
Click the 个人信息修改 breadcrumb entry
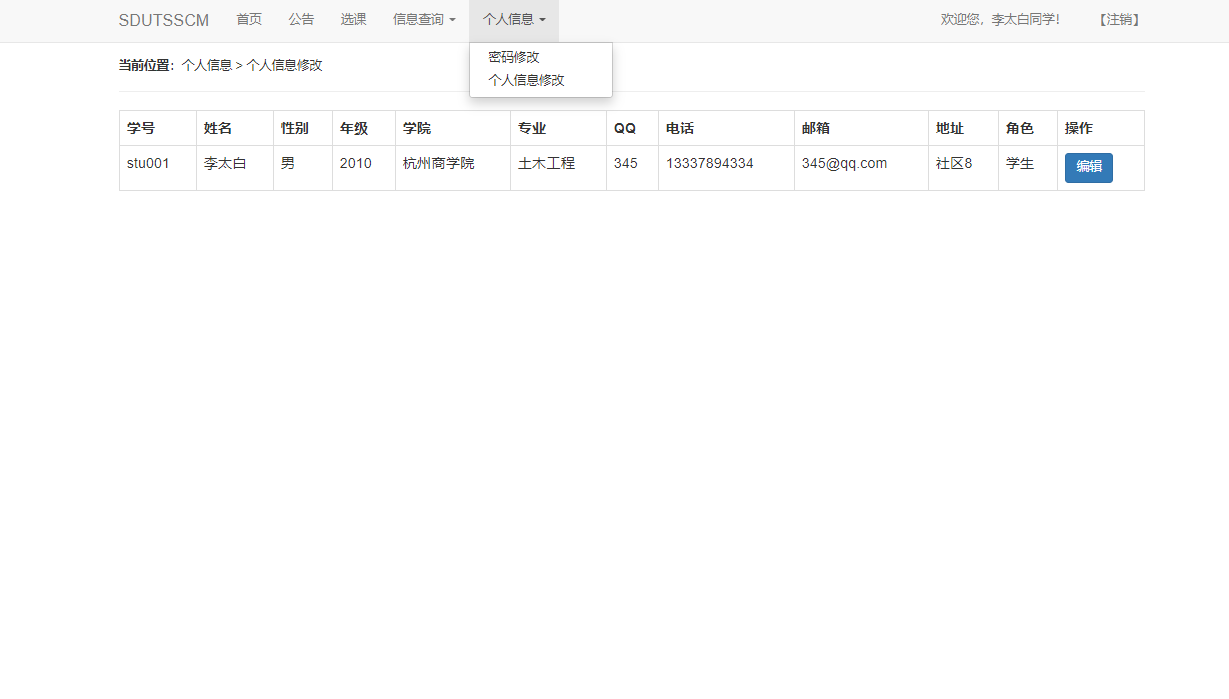point(284,65)
